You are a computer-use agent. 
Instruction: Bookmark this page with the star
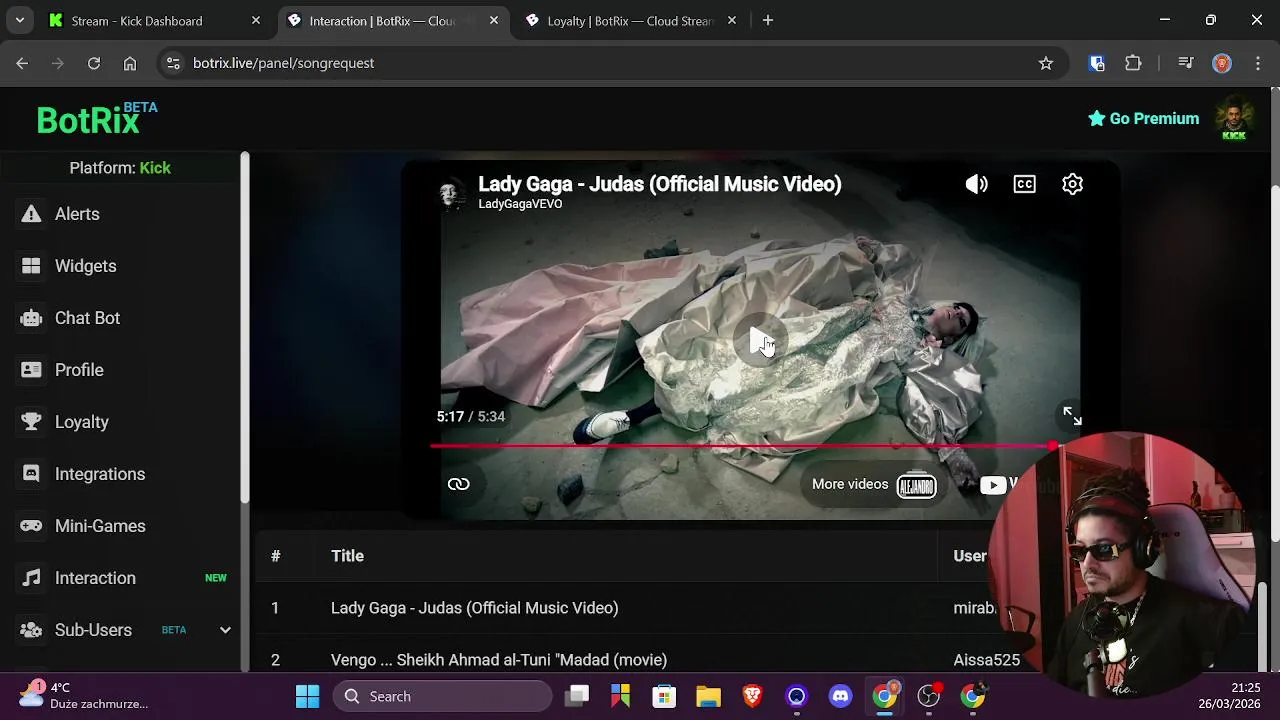tap(1046, 63)
